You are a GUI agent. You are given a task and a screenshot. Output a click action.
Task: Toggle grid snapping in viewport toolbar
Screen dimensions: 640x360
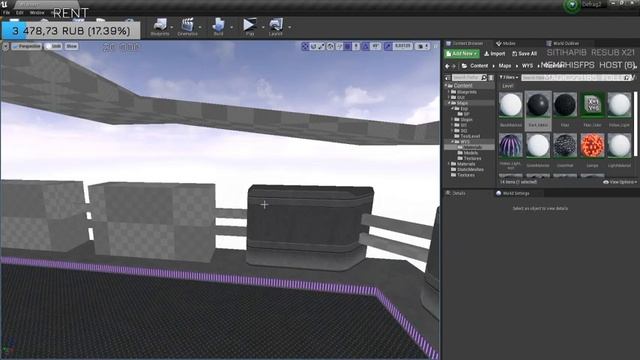pyautogui.click(x=347, y=47)
